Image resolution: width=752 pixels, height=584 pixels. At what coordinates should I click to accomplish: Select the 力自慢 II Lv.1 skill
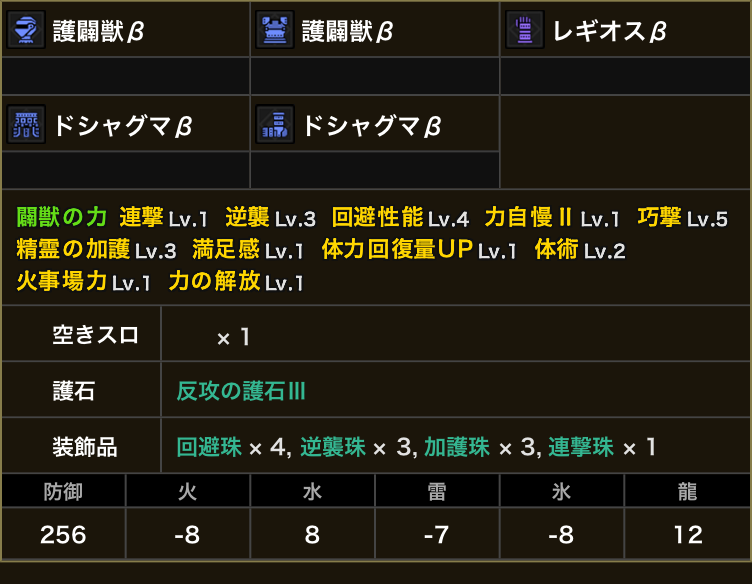(552, 218)
